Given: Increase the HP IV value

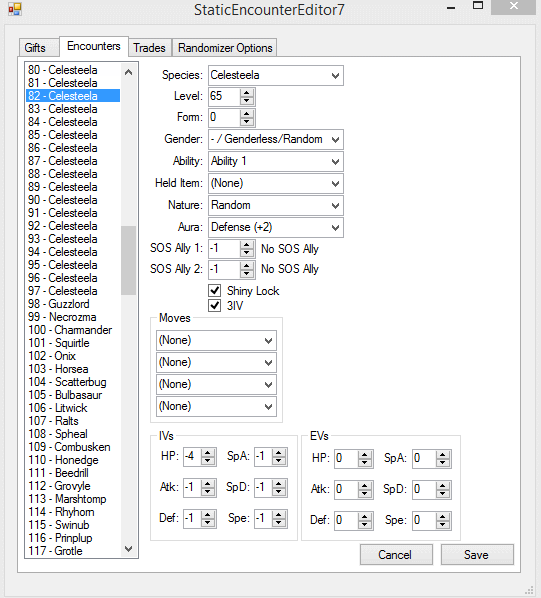Looking at the screenshot, I should [x=208, y=453].
